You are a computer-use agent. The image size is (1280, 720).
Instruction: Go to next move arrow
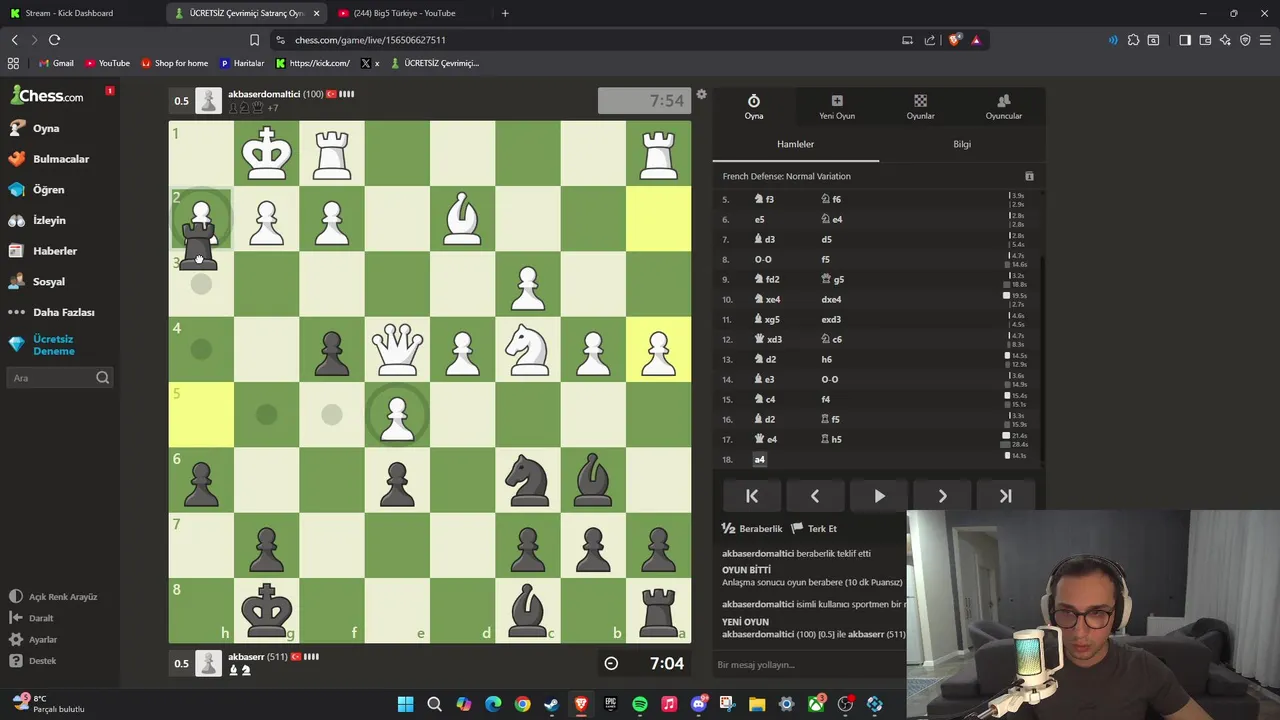point(942,496)
